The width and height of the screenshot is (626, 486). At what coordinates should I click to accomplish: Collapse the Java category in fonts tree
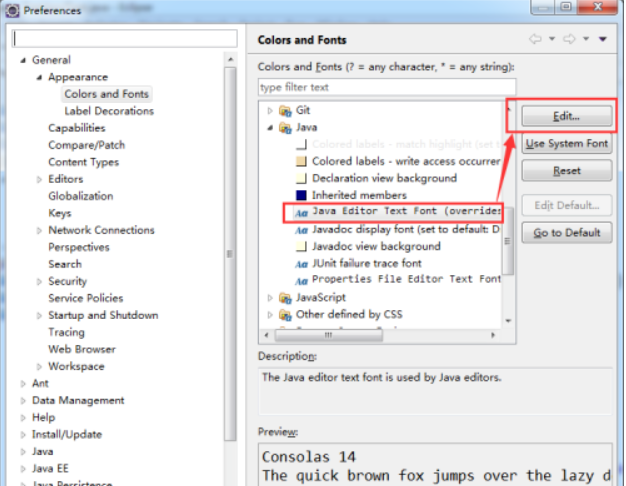[x=270, y=128]
